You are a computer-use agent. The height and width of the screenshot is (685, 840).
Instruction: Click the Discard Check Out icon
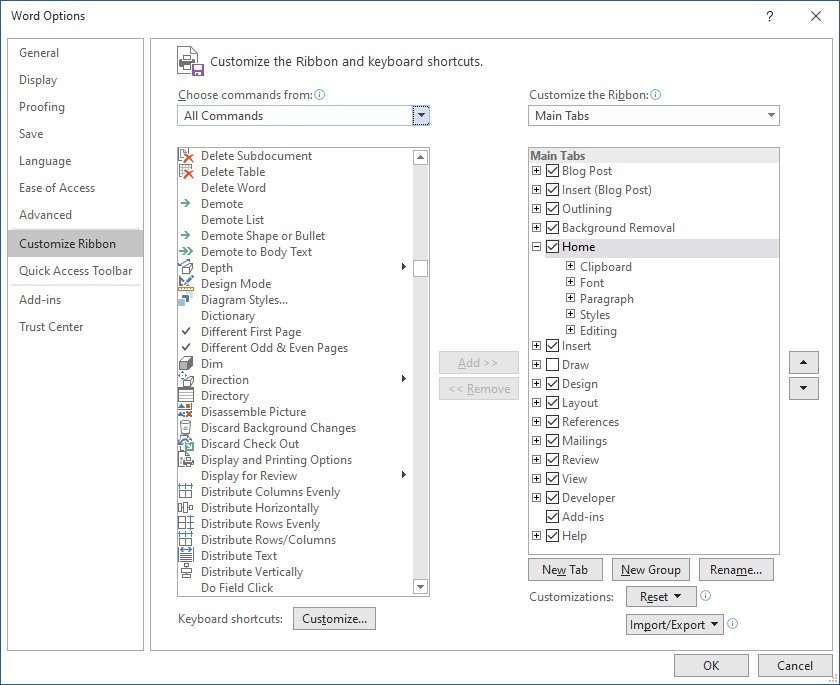coord(185,443)
